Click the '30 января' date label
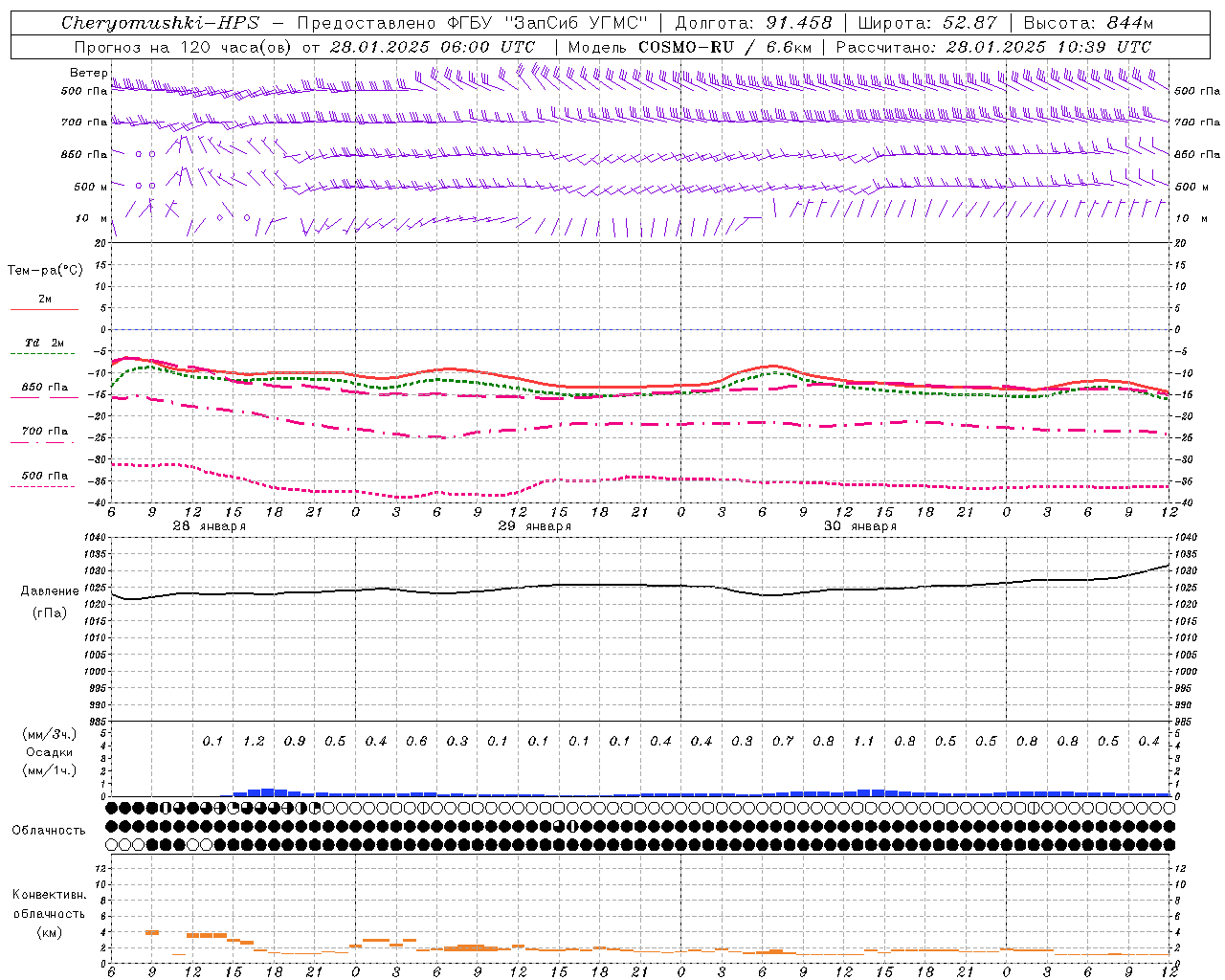The height and width of the screenshot is (980, 1225). coord(860,526)
